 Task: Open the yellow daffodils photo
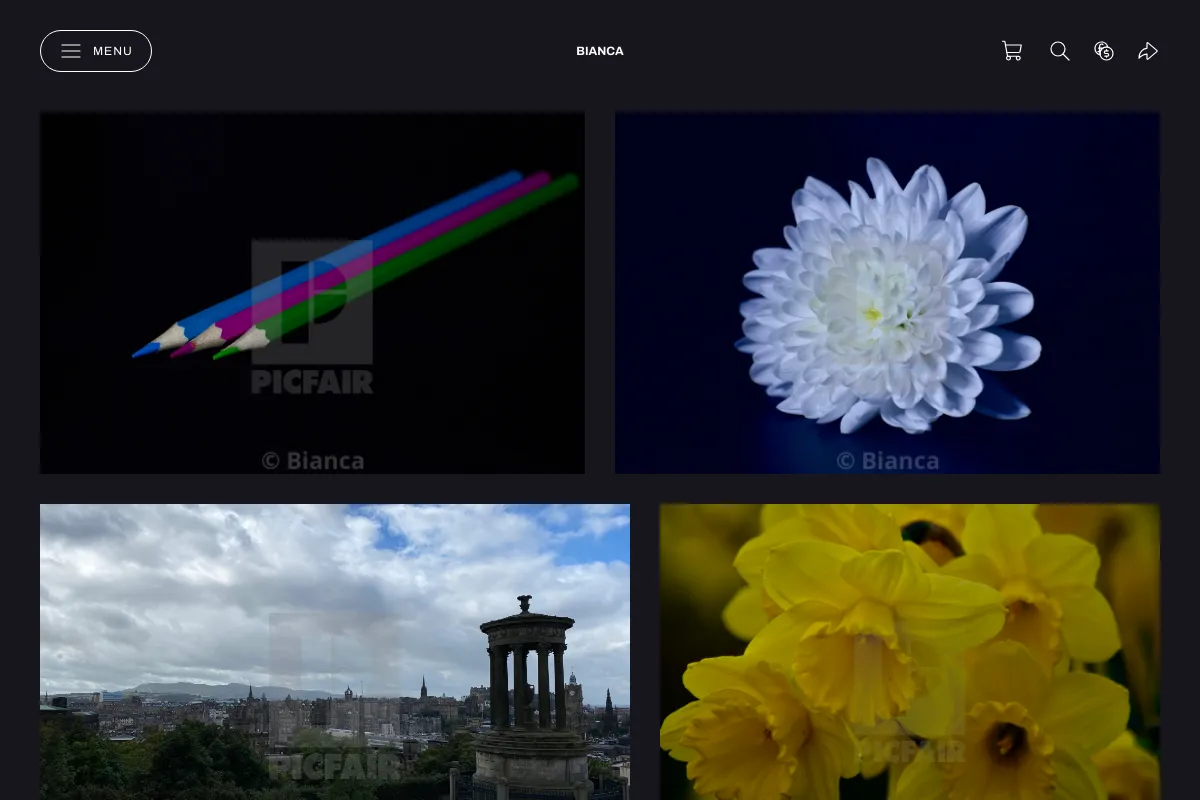point(910,652)
